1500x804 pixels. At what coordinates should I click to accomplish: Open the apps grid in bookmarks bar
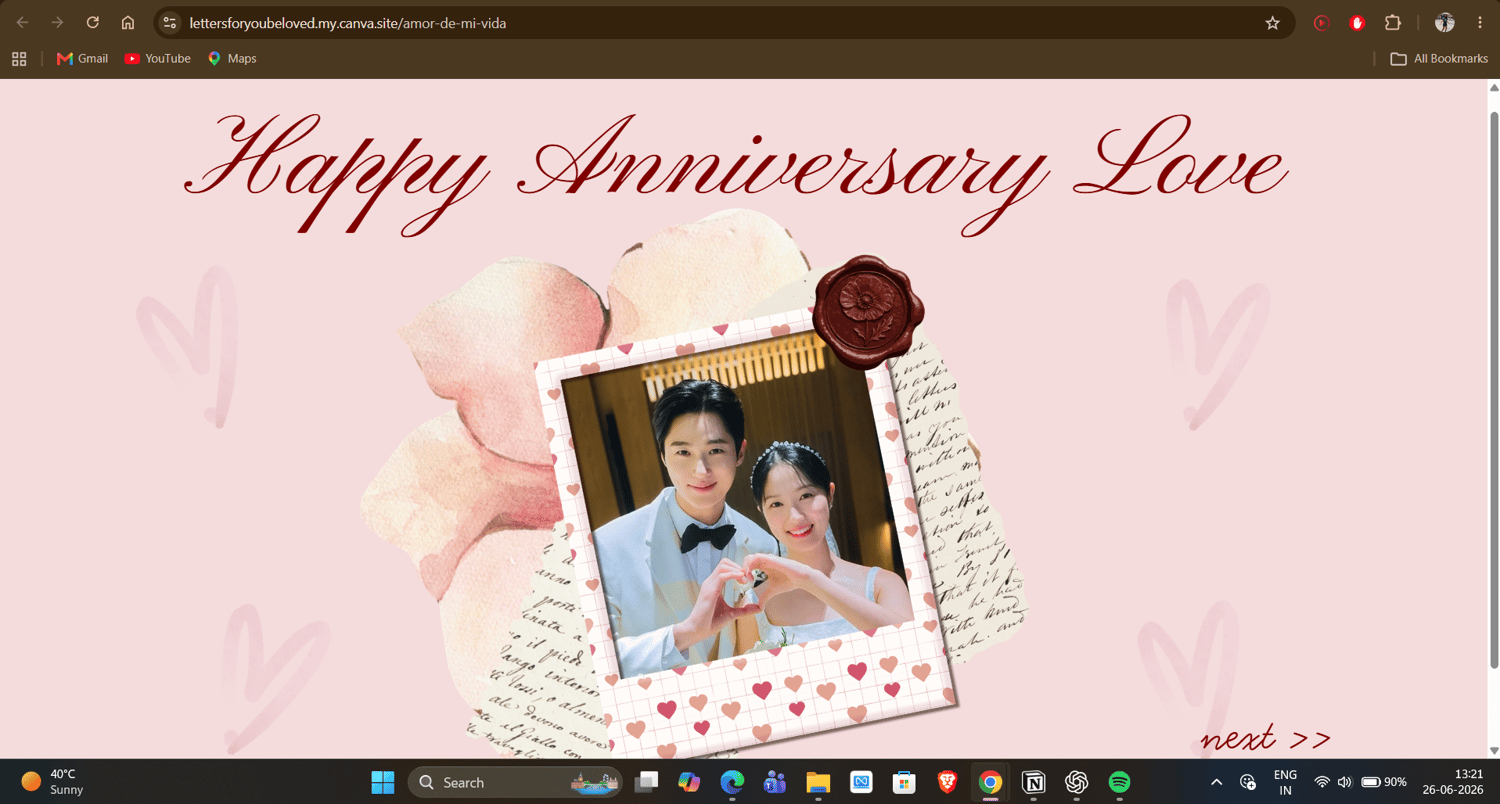[x=19, y=59]
